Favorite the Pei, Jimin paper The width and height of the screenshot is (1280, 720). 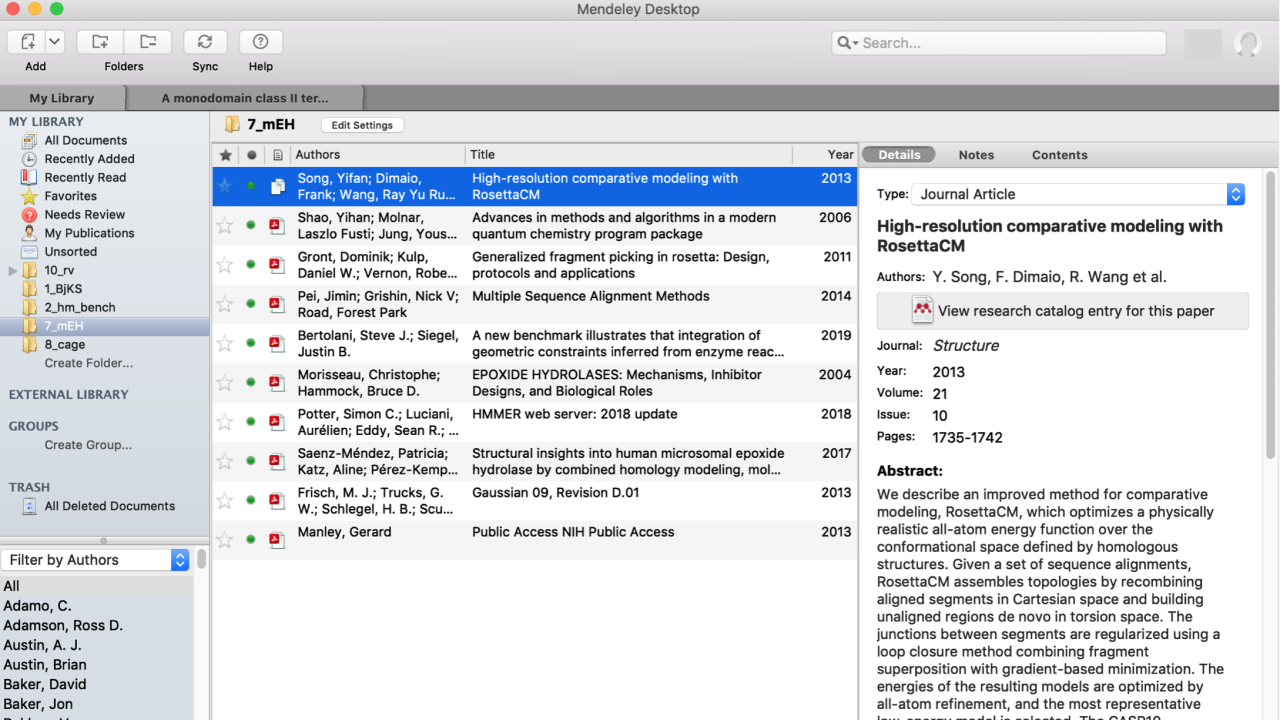click(x=225, y=304)
